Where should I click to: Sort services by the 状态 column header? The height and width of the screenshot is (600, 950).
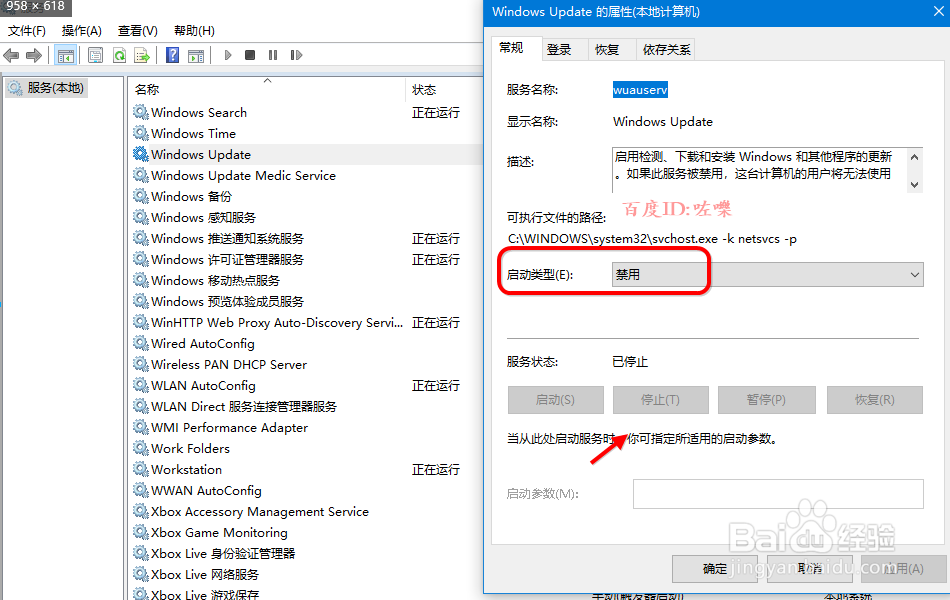(444, 90)
